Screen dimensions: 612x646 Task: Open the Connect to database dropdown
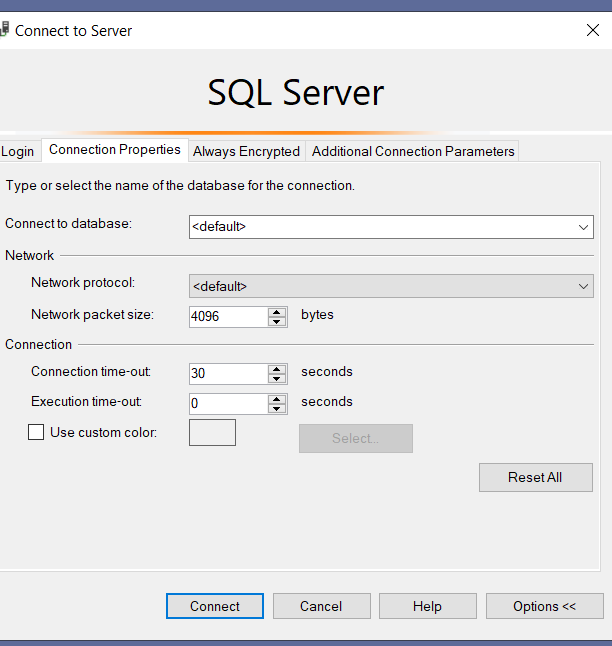583,227
